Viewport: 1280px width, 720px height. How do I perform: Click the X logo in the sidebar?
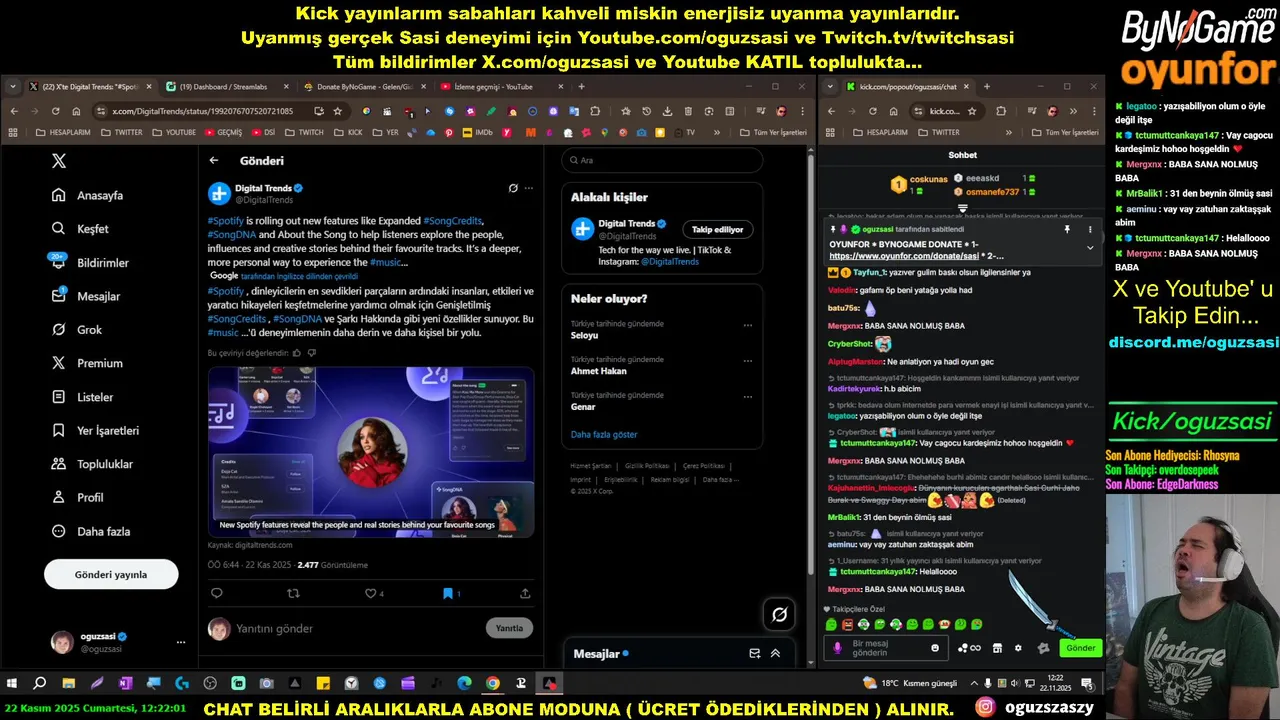[59, 160]
